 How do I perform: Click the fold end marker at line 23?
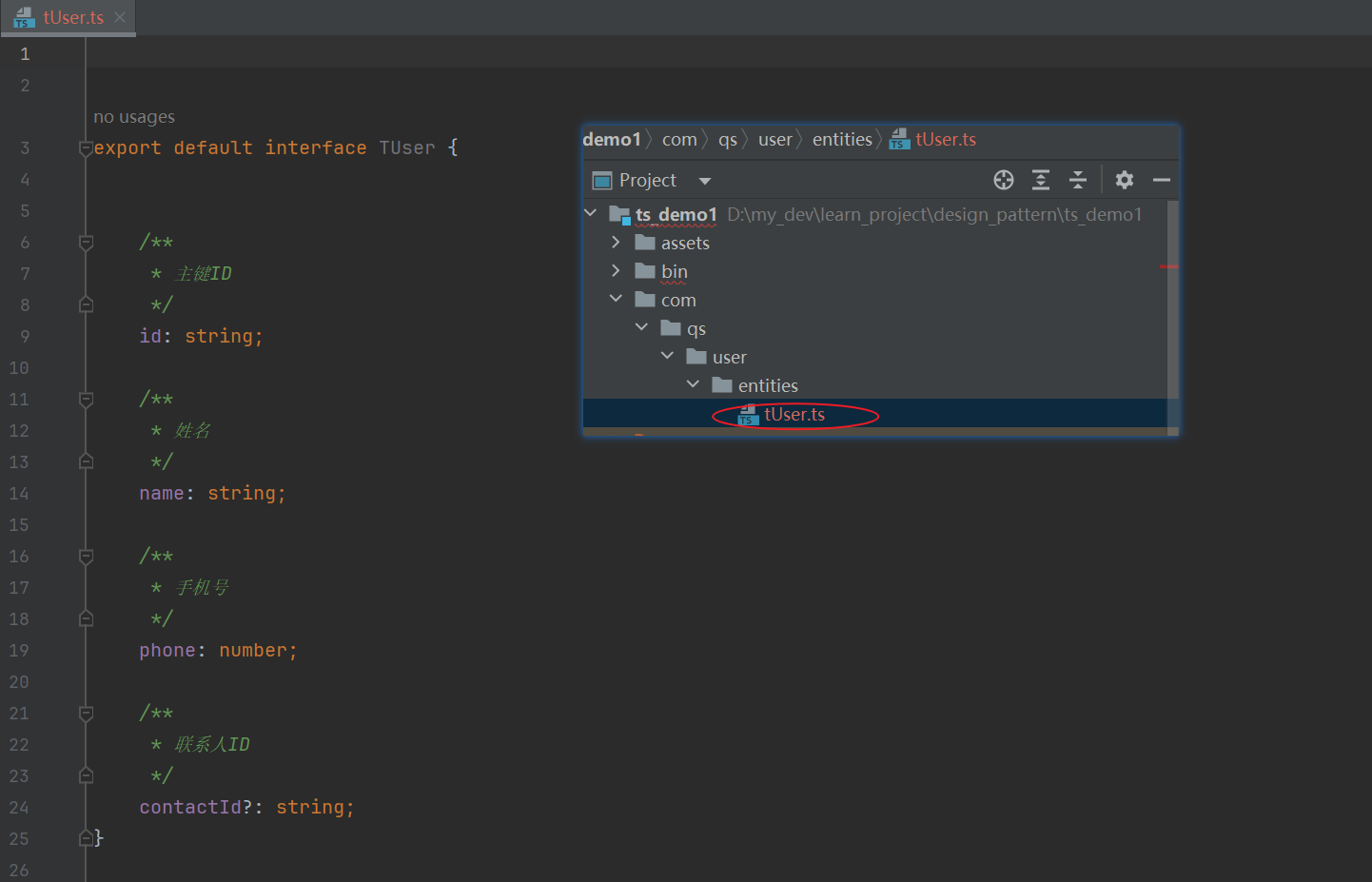coord(86,775)
